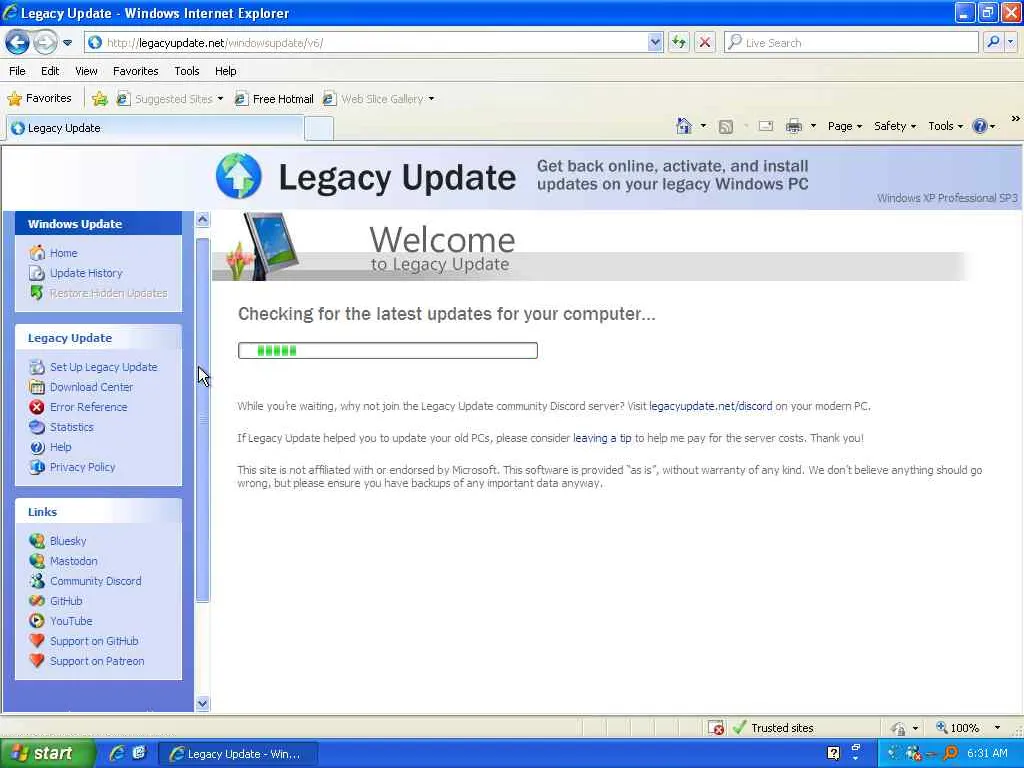Click sidebar scrollbar down arrow

point(202,703)
